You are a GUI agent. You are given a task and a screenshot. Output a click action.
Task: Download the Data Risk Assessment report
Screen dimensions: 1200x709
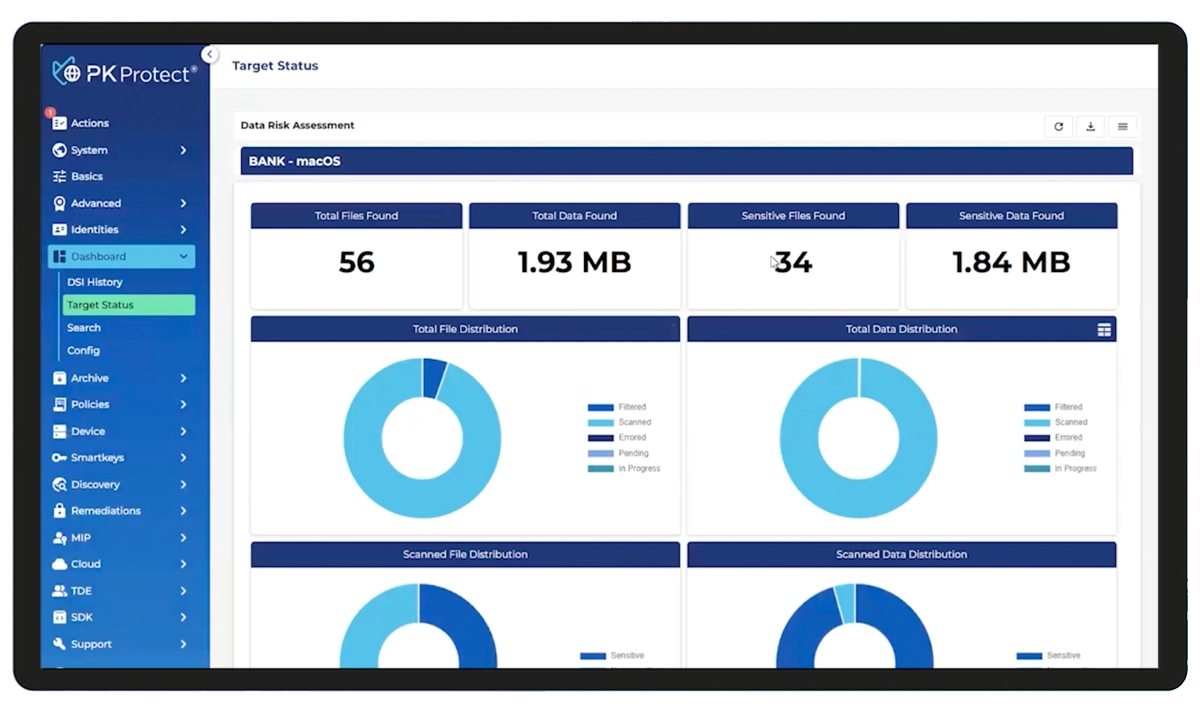[x=1091, y=127]
